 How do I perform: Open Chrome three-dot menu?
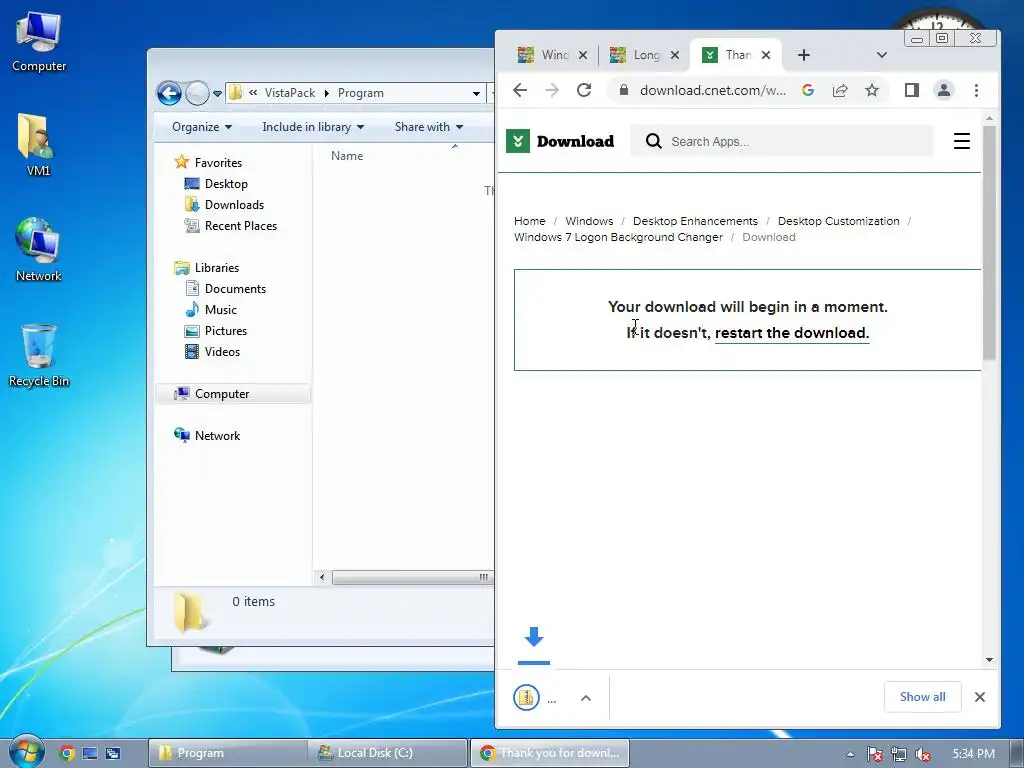pyautogui.click(x=976, y=90)
